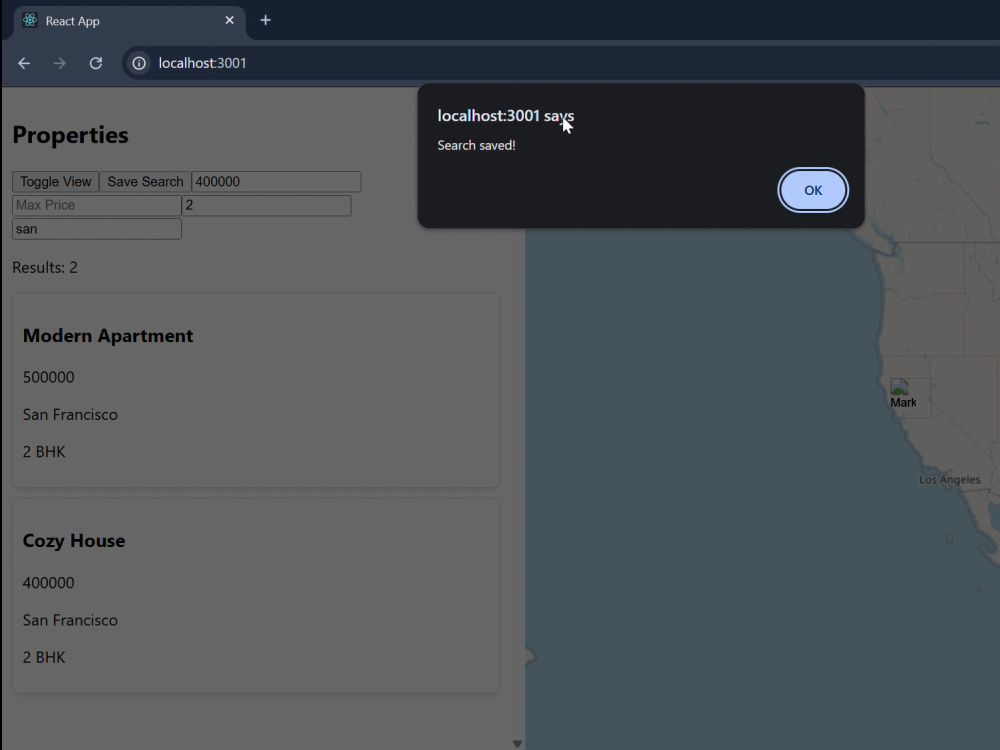Screen dimensions: 1000x750
Task: Open a new browser tab with the plus icon
Action: pyautogui.click(x=265, y=20)
